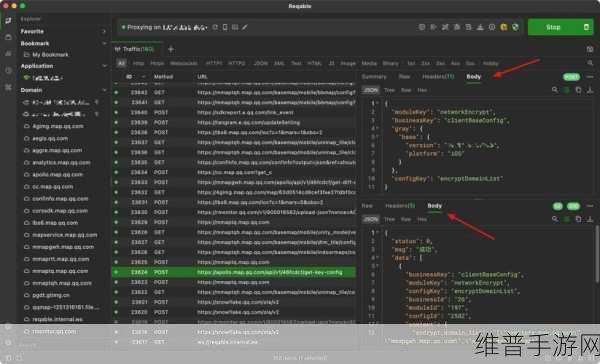Sort the list by the Method column
Screen dimensions: 600x364
click(163, 77)
